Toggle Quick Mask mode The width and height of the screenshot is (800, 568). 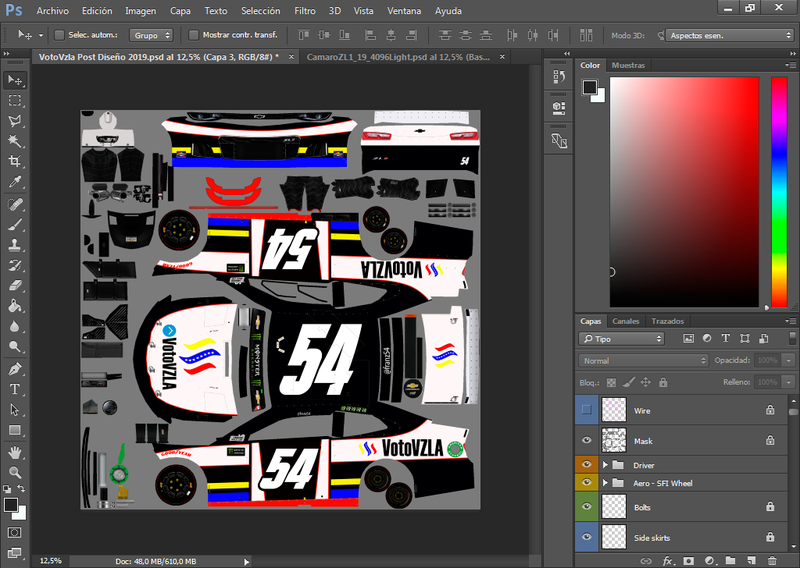[14, 533]
